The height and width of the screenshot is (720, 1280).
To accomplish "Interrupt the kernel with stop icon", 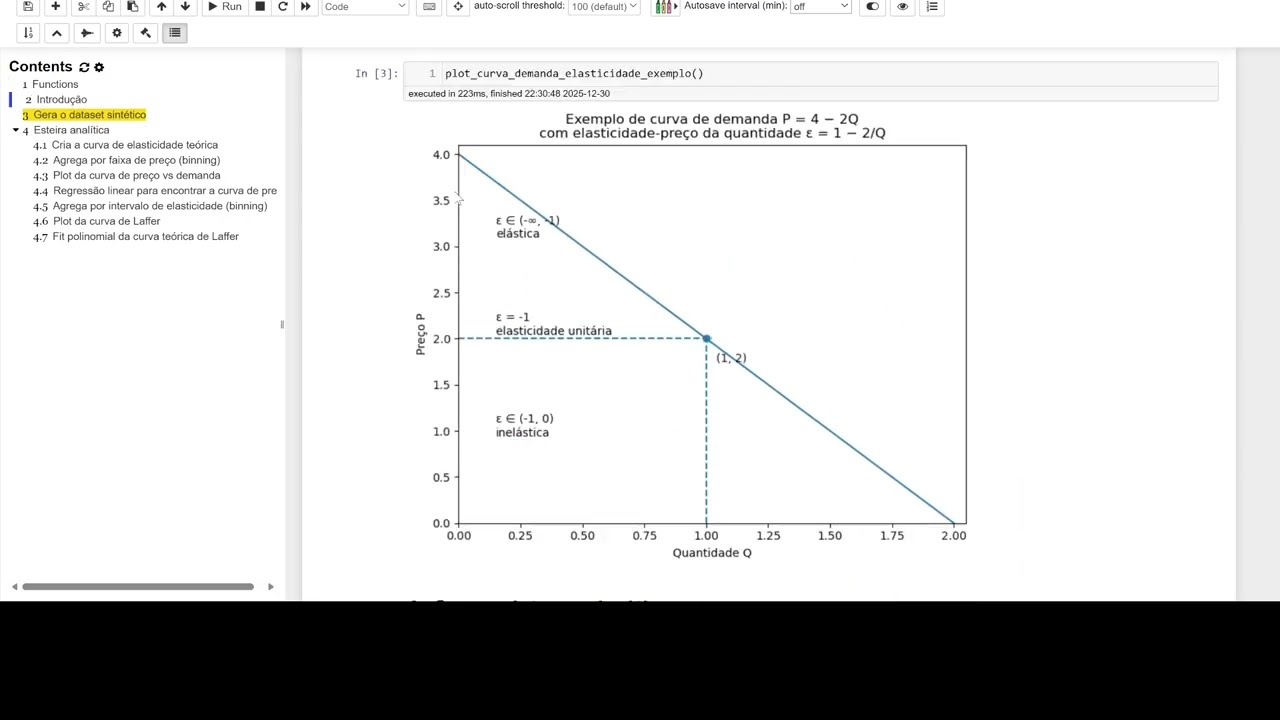I will (260, 6).
